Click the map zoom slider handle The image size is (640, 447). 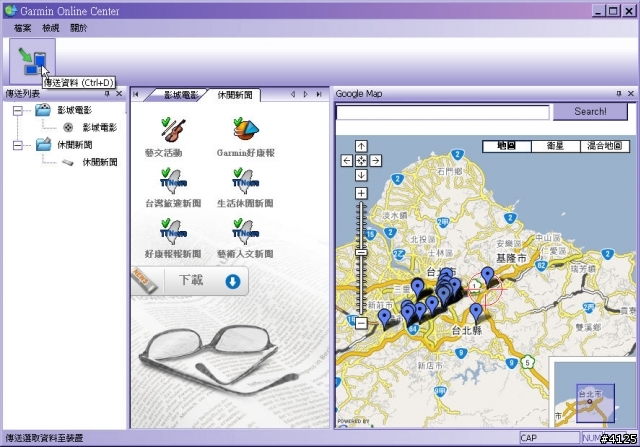(361, 253)
